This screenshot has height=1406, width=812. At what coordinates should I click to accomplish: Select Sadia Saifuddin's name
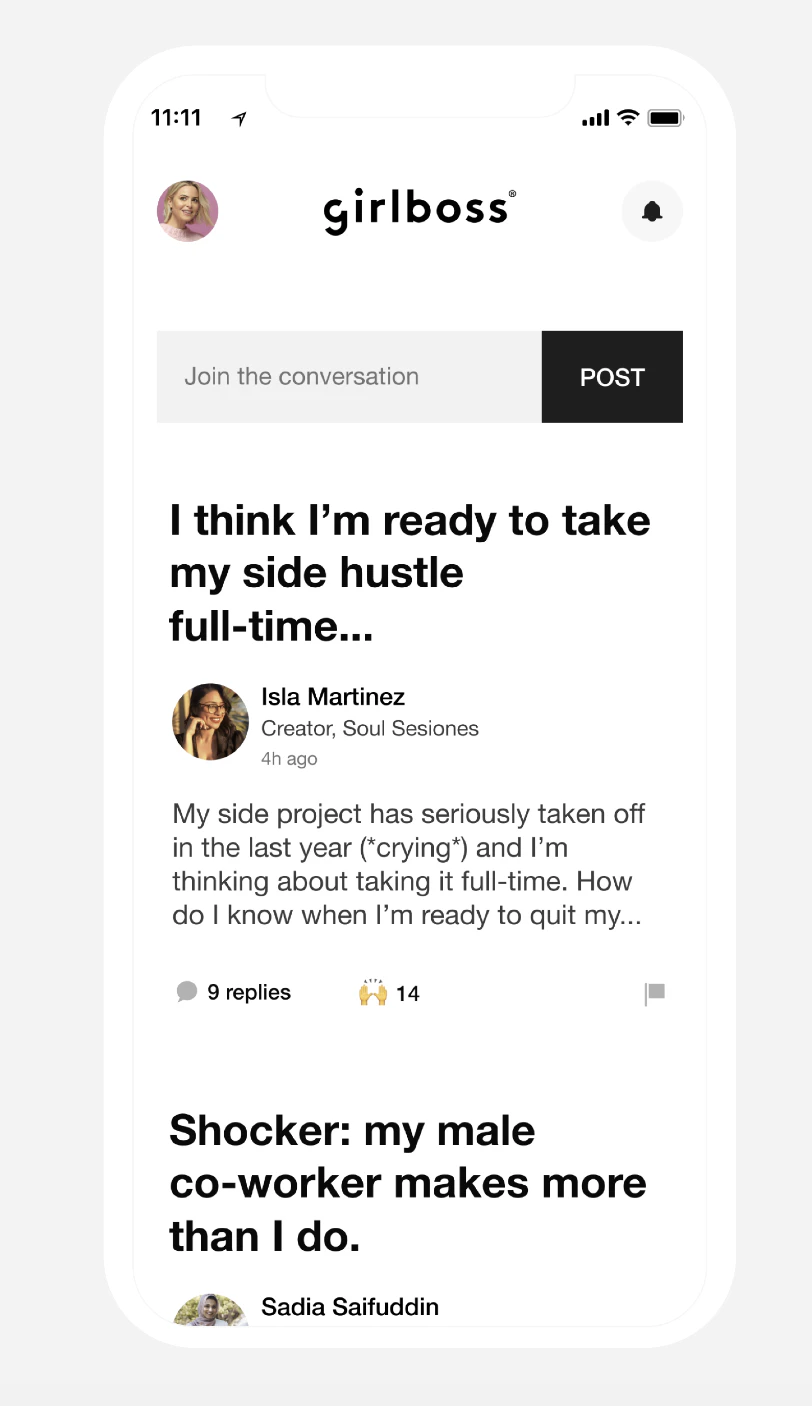tap(349, 1307)
